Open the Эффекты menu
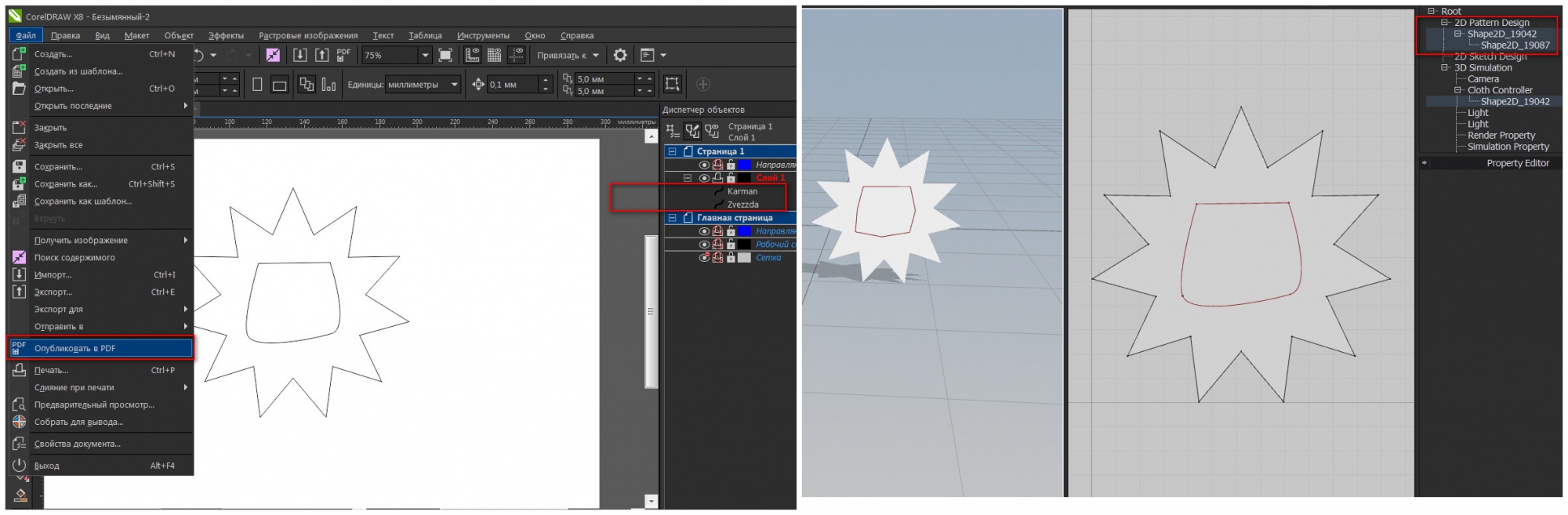The width and height of the screenshot is (1568, 515). [x=226, y=35]
